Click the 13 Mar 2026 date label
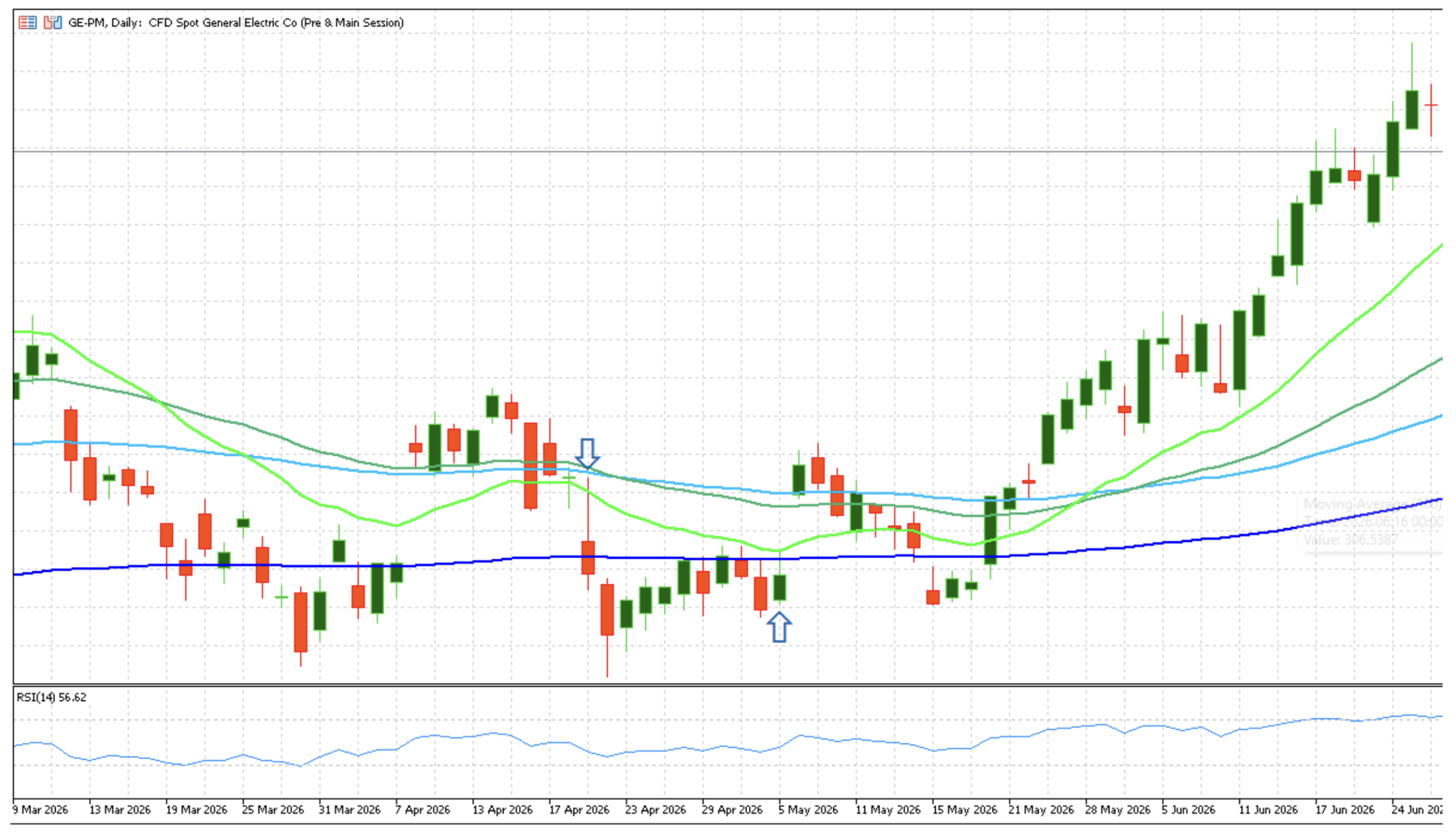Image resolution: width=1456 pixels, height=834 pixels. 120,810
